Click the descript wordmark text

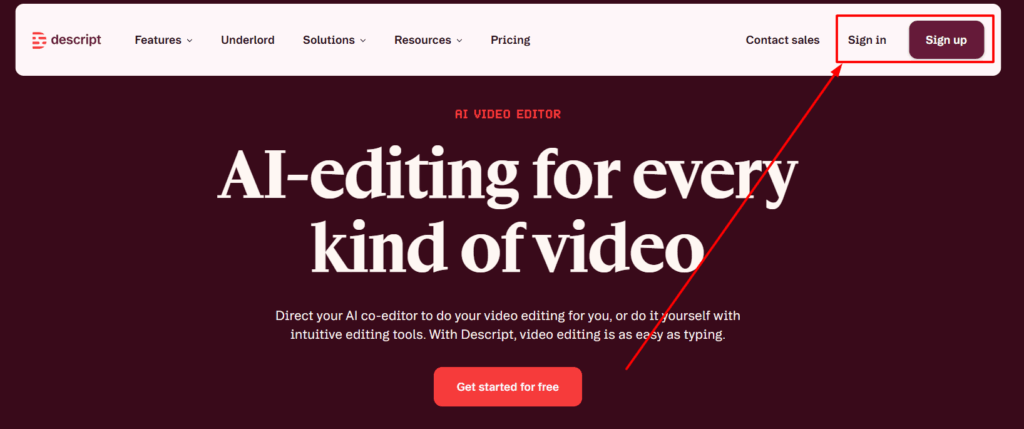pyautogui.click(x=76, y=40)
